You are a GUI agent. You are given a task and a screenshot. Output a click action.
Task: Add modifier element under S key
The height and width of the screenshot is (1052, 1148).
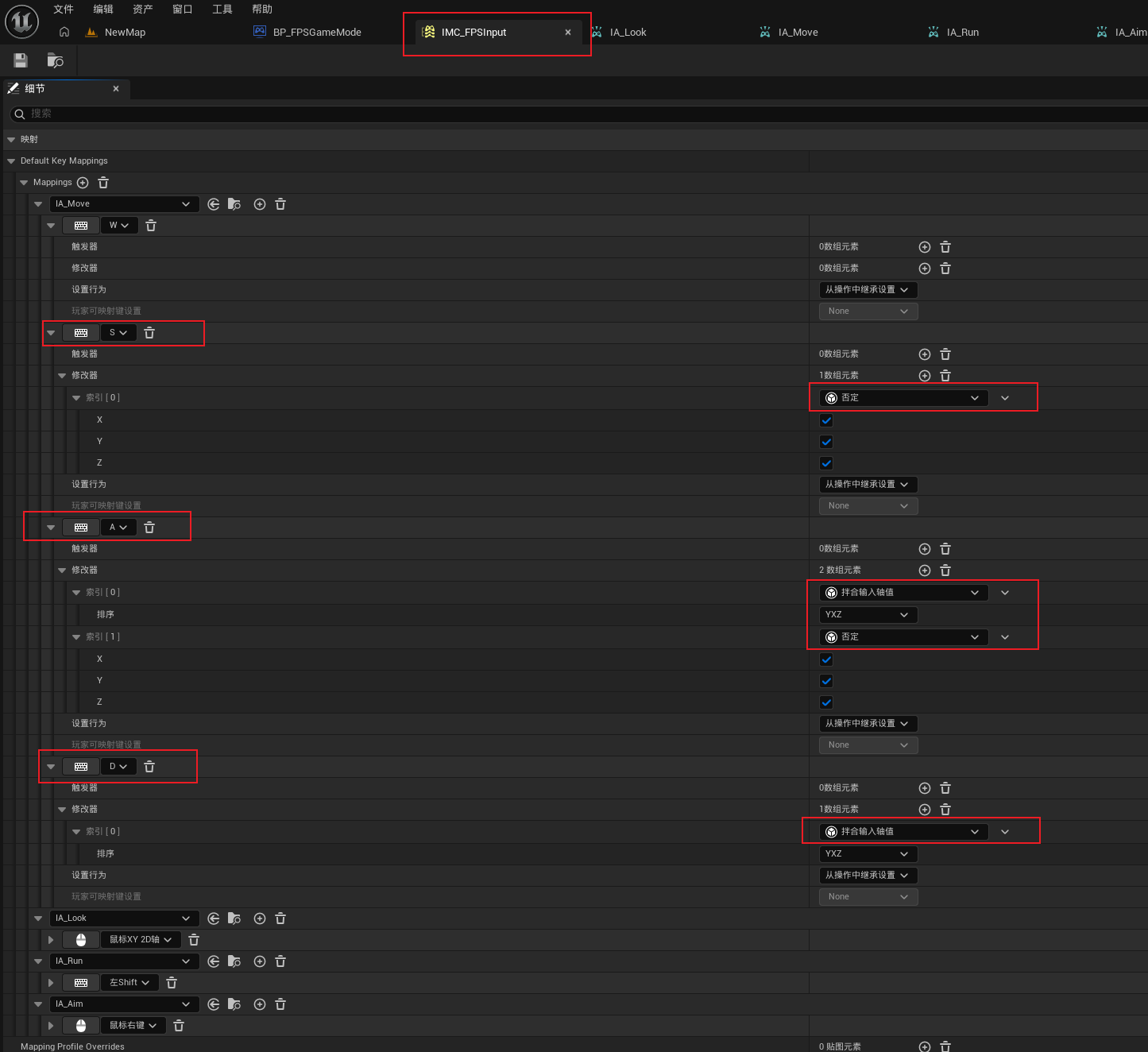[925, 376]
